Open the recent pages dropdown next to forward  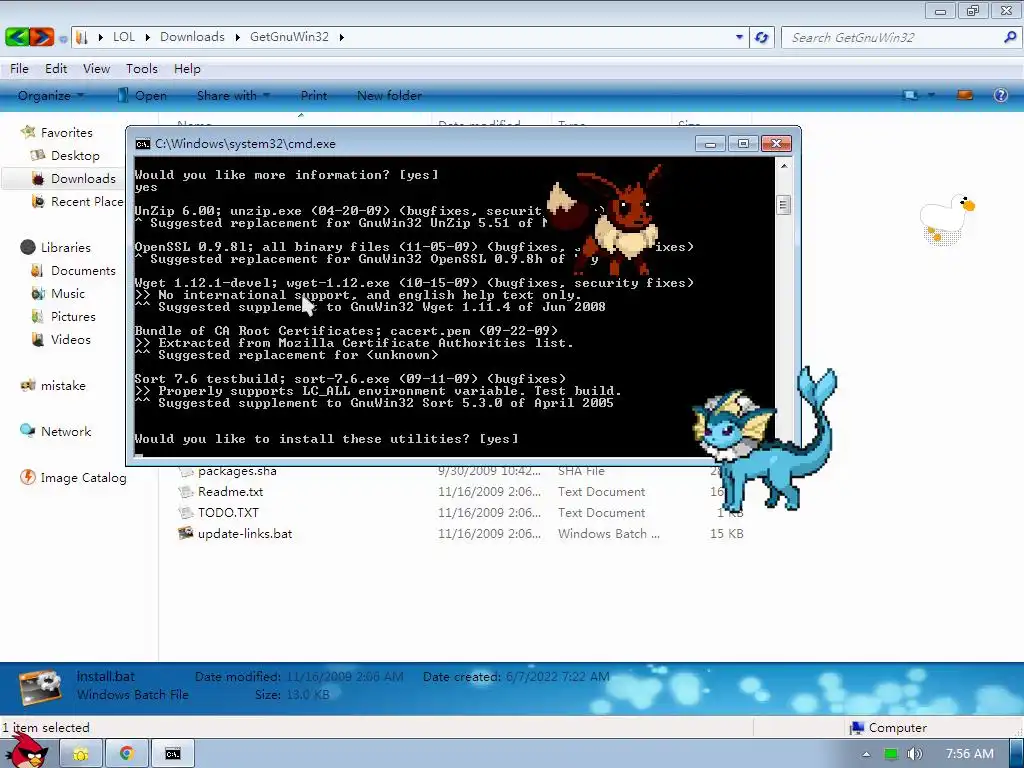tap(63, 39)
